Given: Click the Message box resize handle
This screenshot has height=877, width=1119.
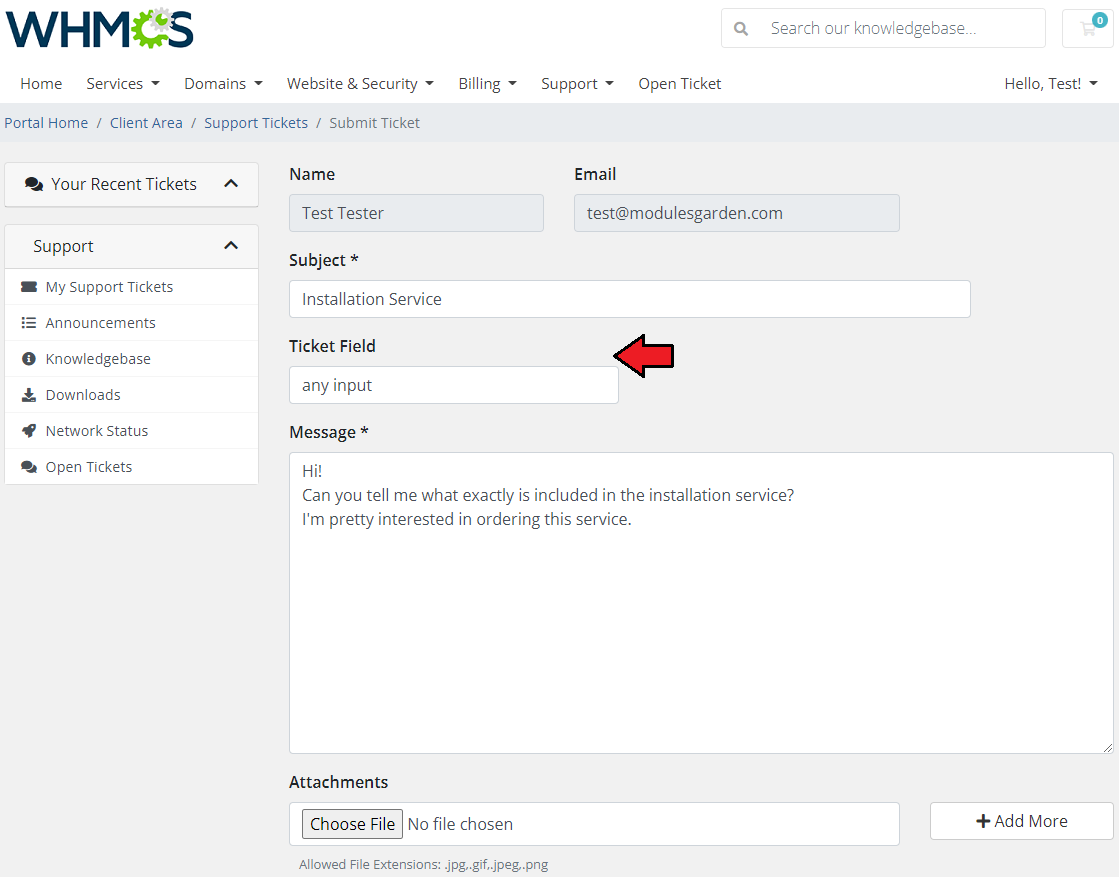Looking at the screenshot, I should [x=1108, y=748].
